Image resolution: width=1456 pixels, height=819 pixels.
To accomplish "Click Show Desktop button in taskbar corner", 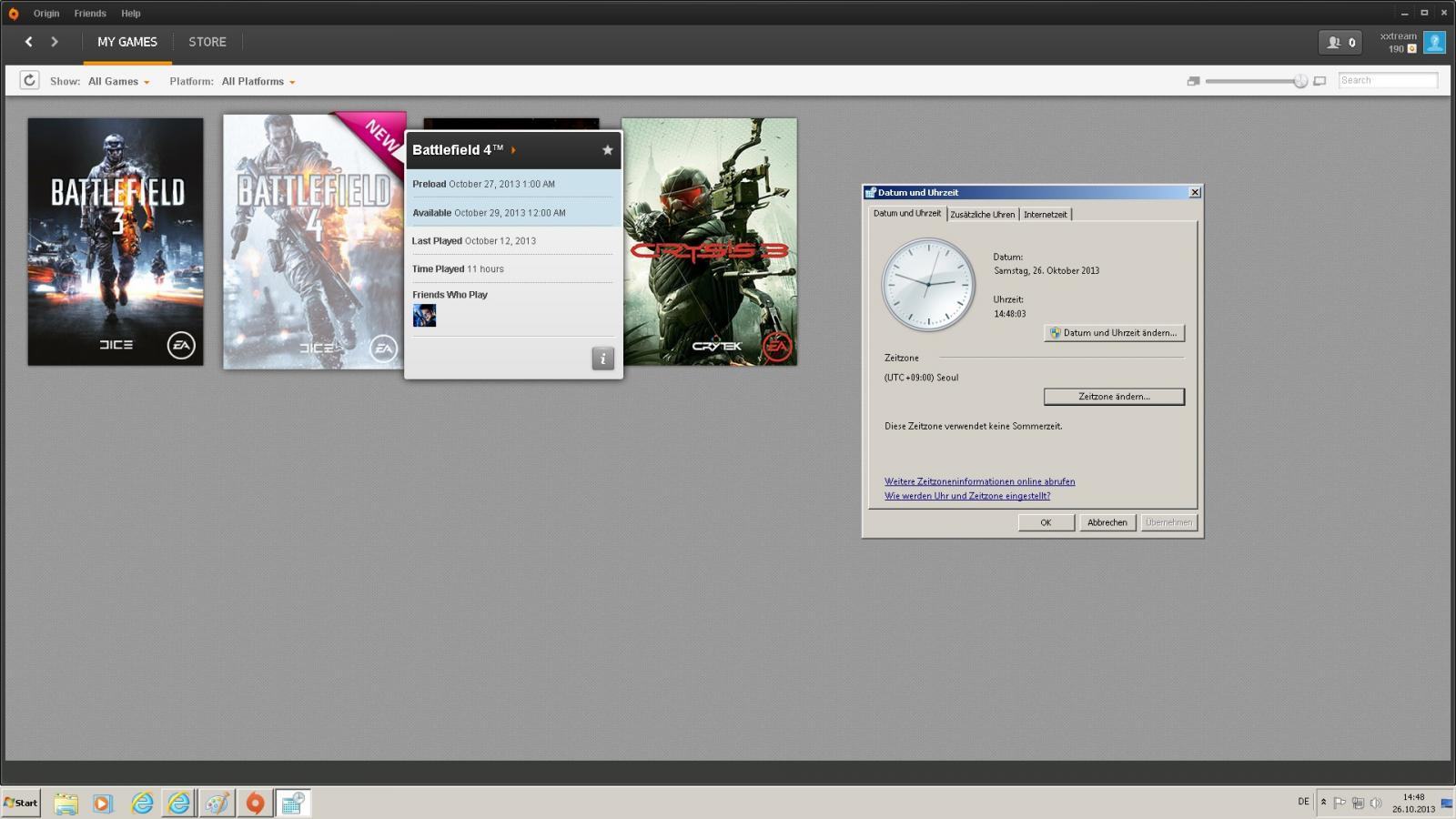I will 1447,803.
